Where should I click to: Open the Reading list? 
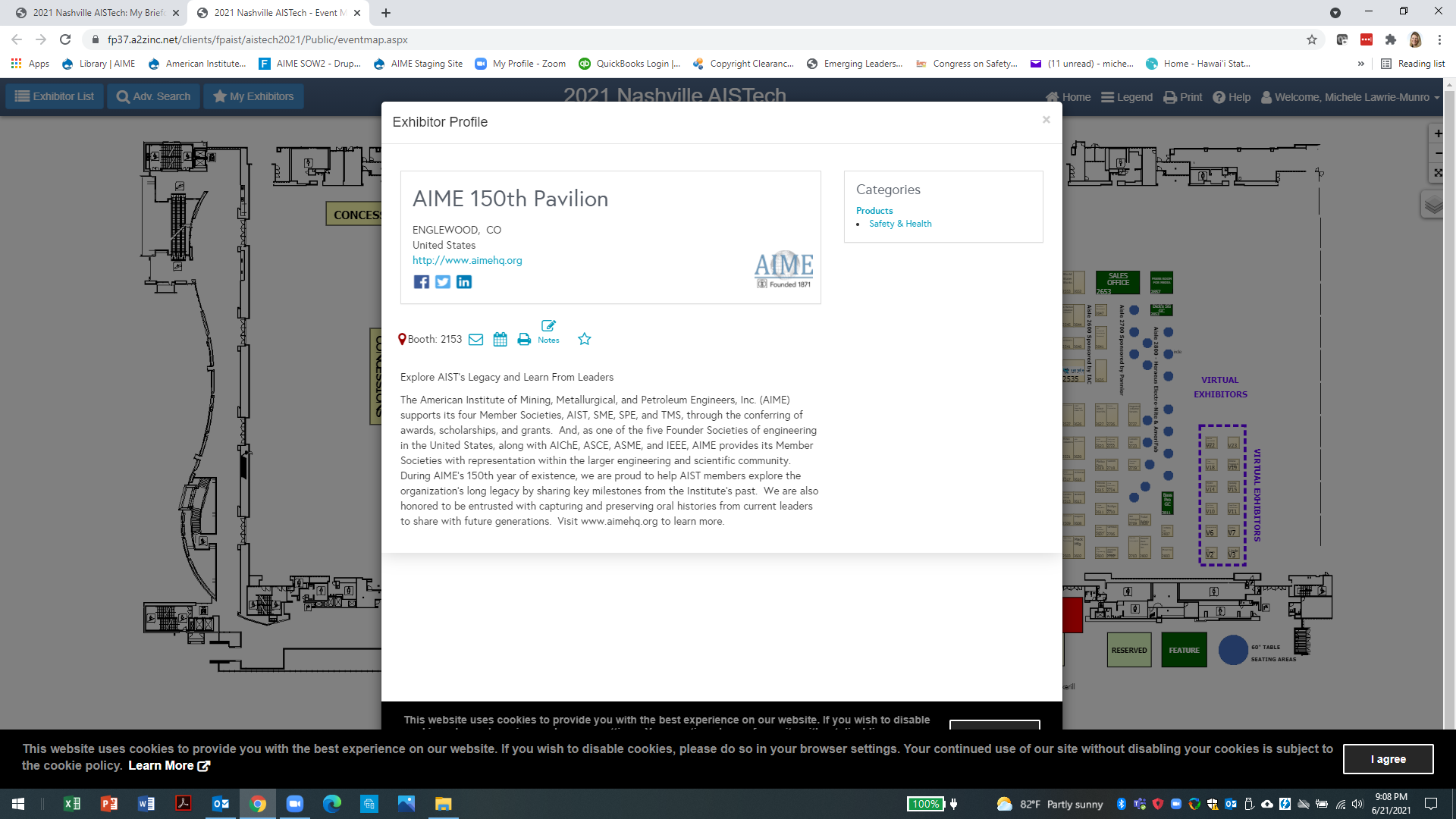tap(1413, 64)
